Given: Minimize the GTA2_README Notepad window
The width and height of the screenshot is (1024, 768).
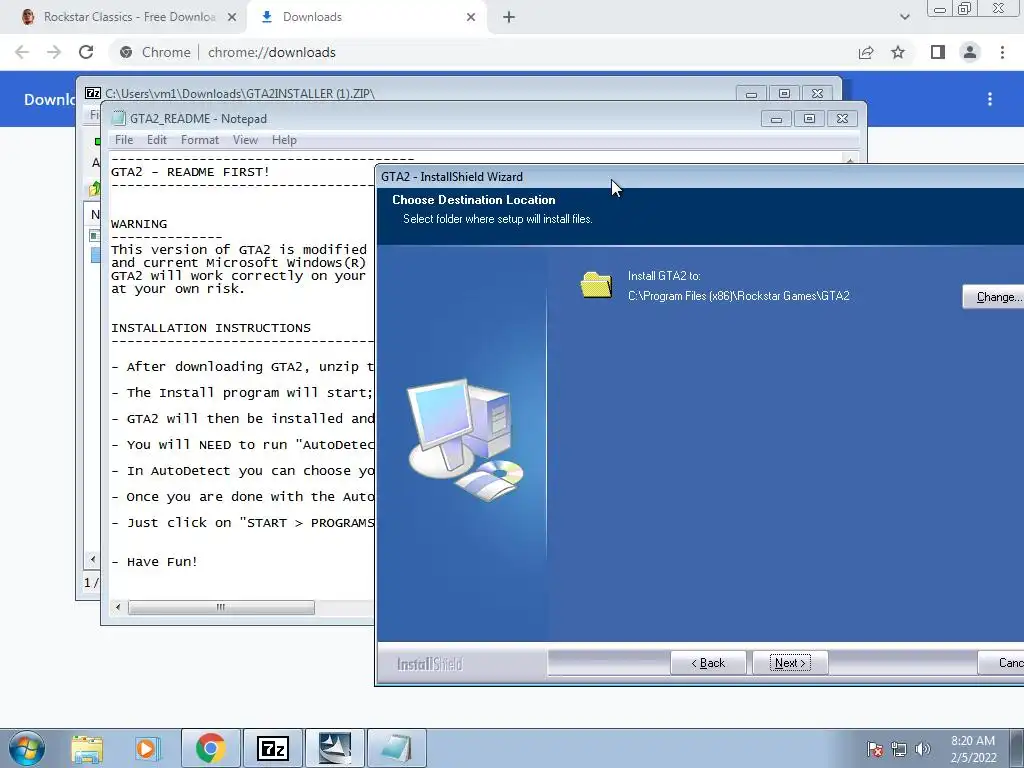Looking at the screenshot, I should point(776,119).
